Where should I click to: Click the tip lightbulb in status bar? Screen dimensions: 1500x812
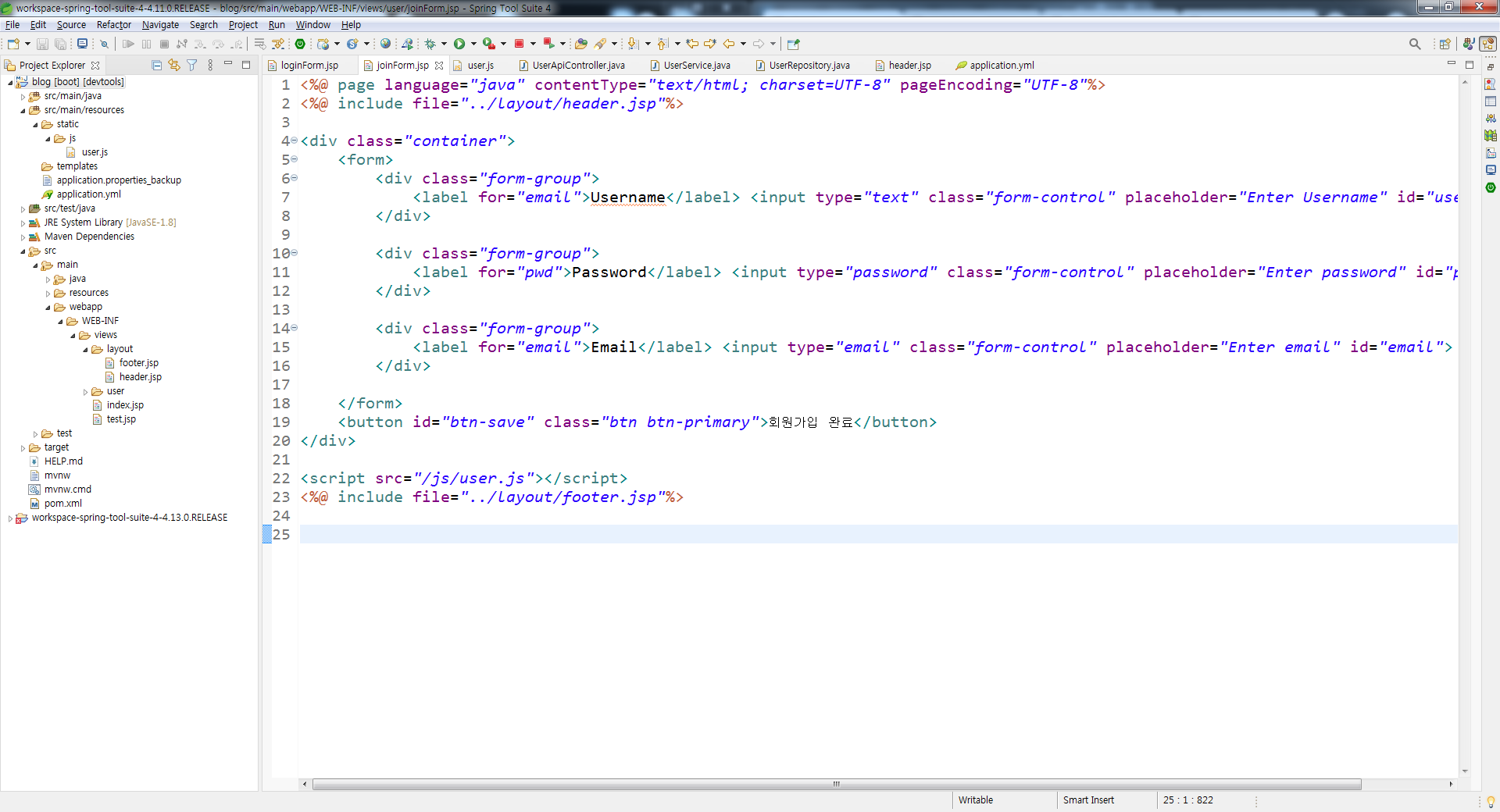coord(1491,801)
